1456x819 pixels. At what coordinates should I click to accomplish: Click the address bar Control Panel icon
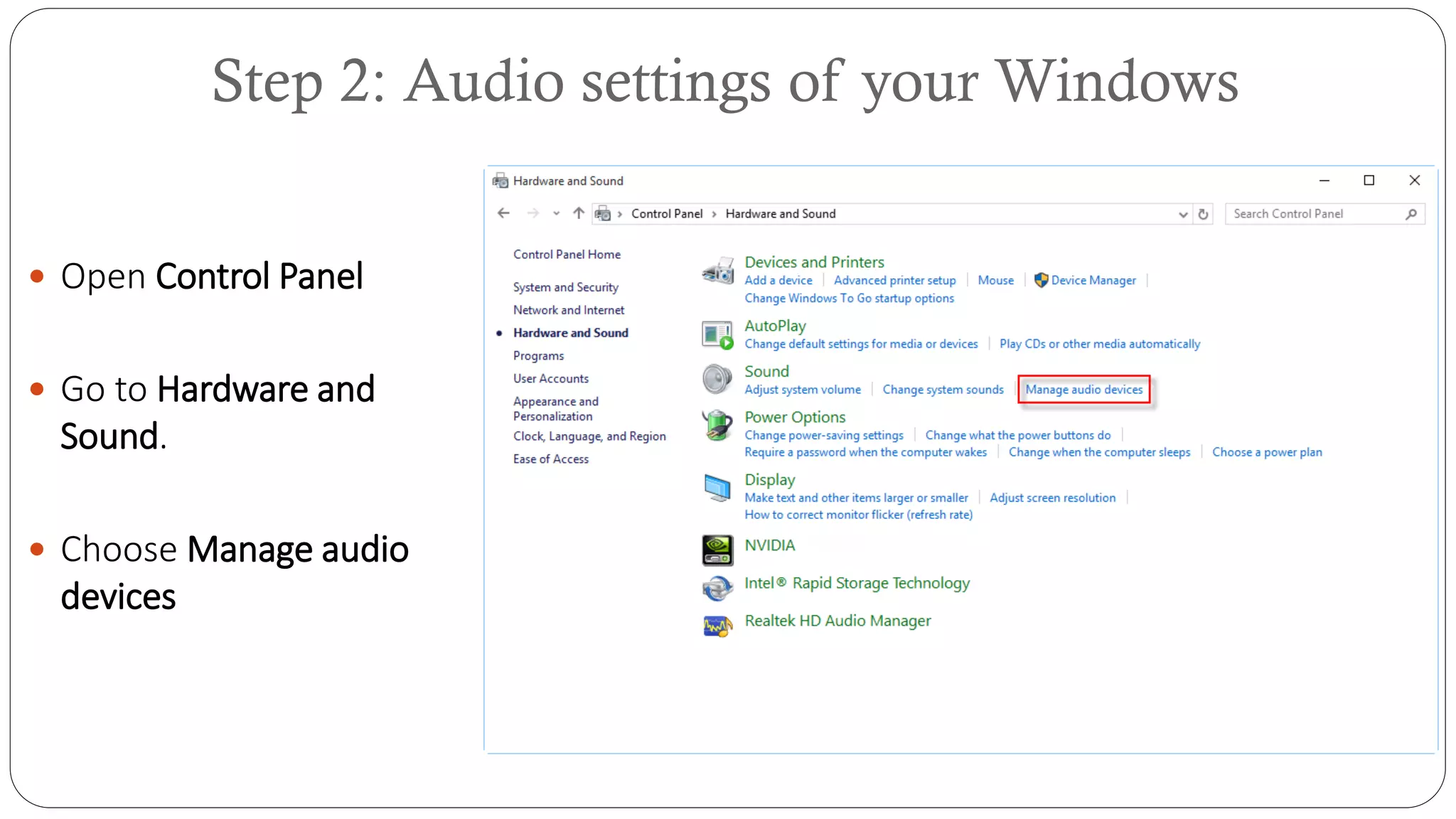(603, 213)
